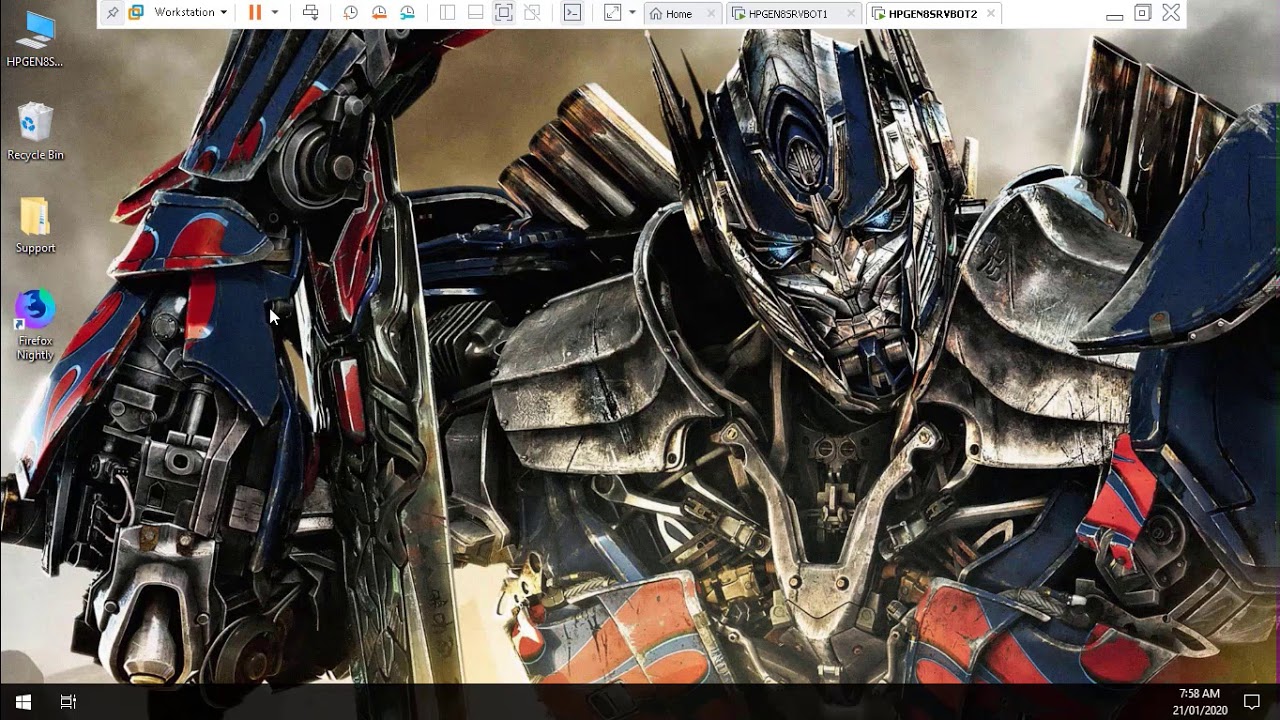Click the stretch guest display icon

point(612,13)
